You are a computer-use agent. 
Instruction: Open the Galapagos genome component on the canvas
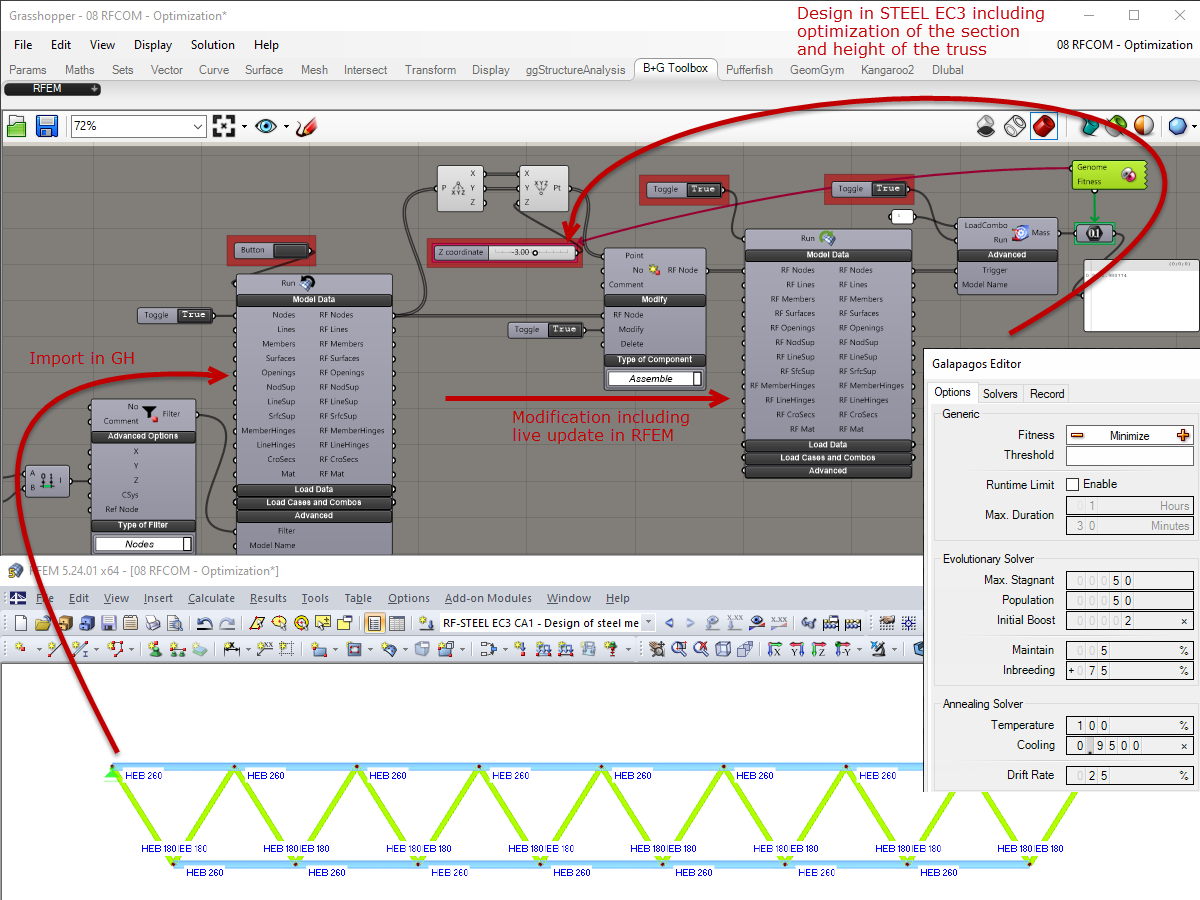[1109, 174]
